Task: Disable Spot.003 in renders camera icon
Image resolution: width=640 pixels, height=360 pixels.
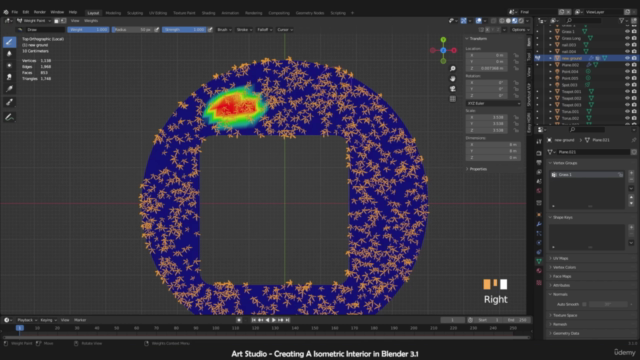Action: [x=634, y=85]
